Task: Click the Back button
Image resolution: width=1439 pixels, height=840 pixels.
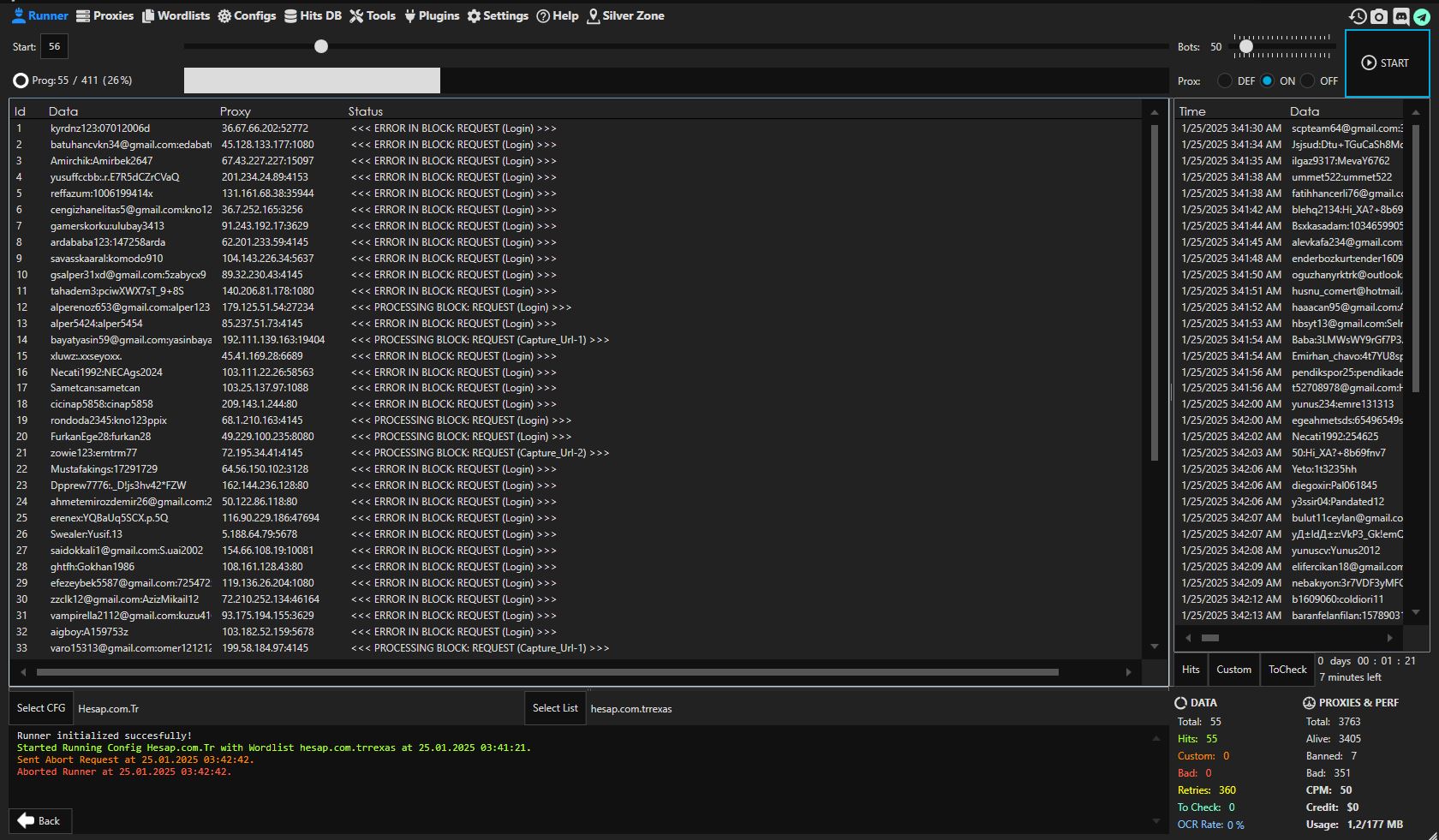Action: pos(40,820)
